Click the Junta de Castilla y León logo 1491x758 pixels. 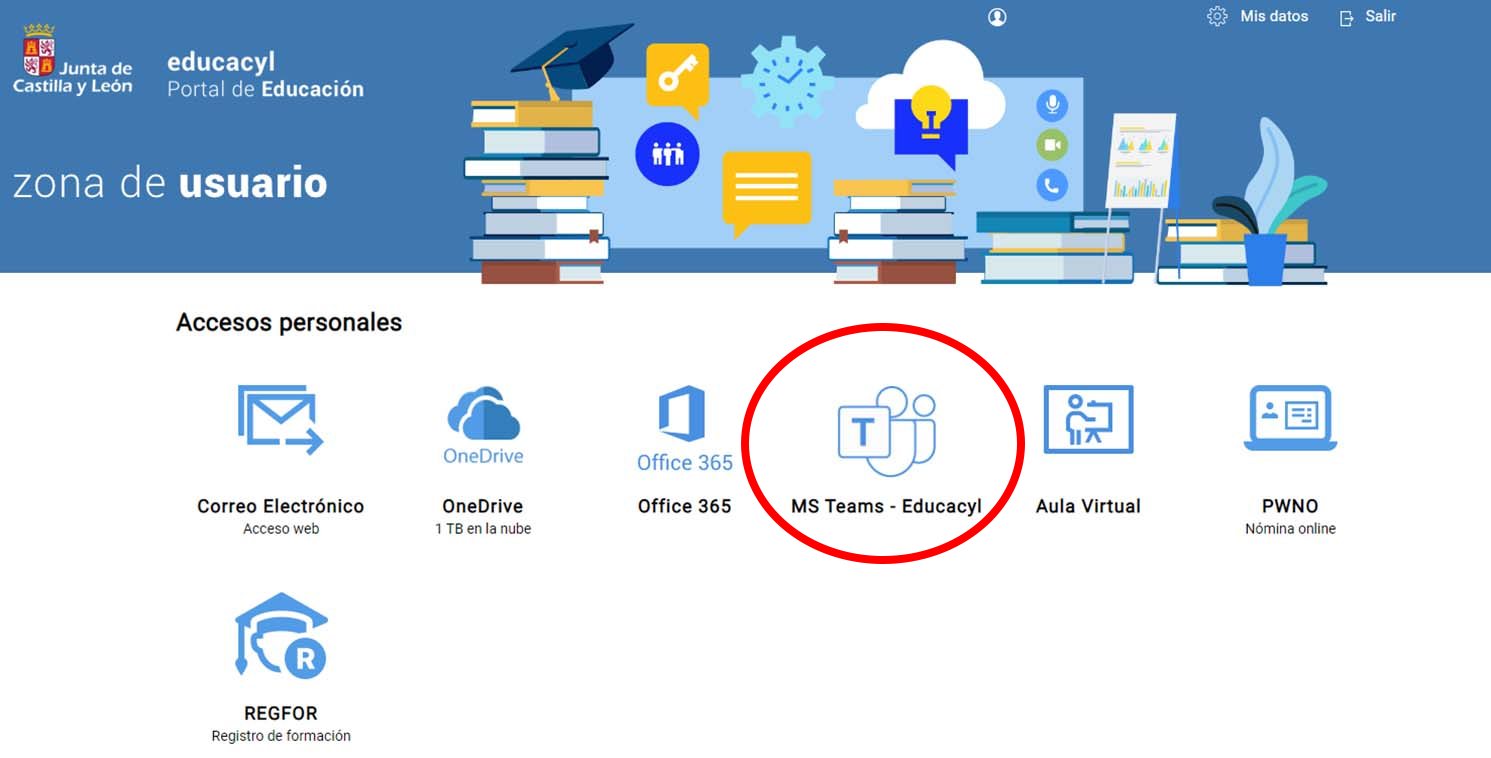[72, 59]
